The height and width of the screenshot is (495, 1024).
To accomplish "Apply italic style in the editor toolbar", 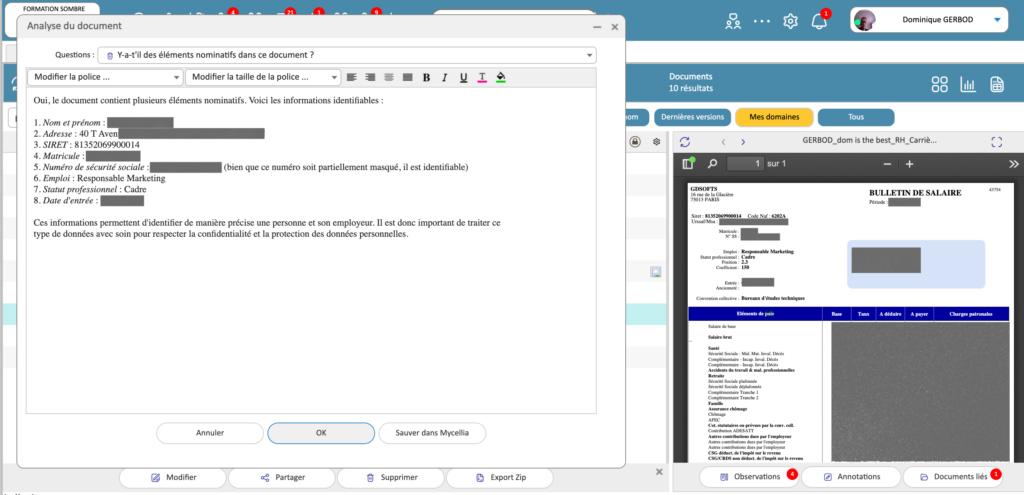I will click(444, 77).
